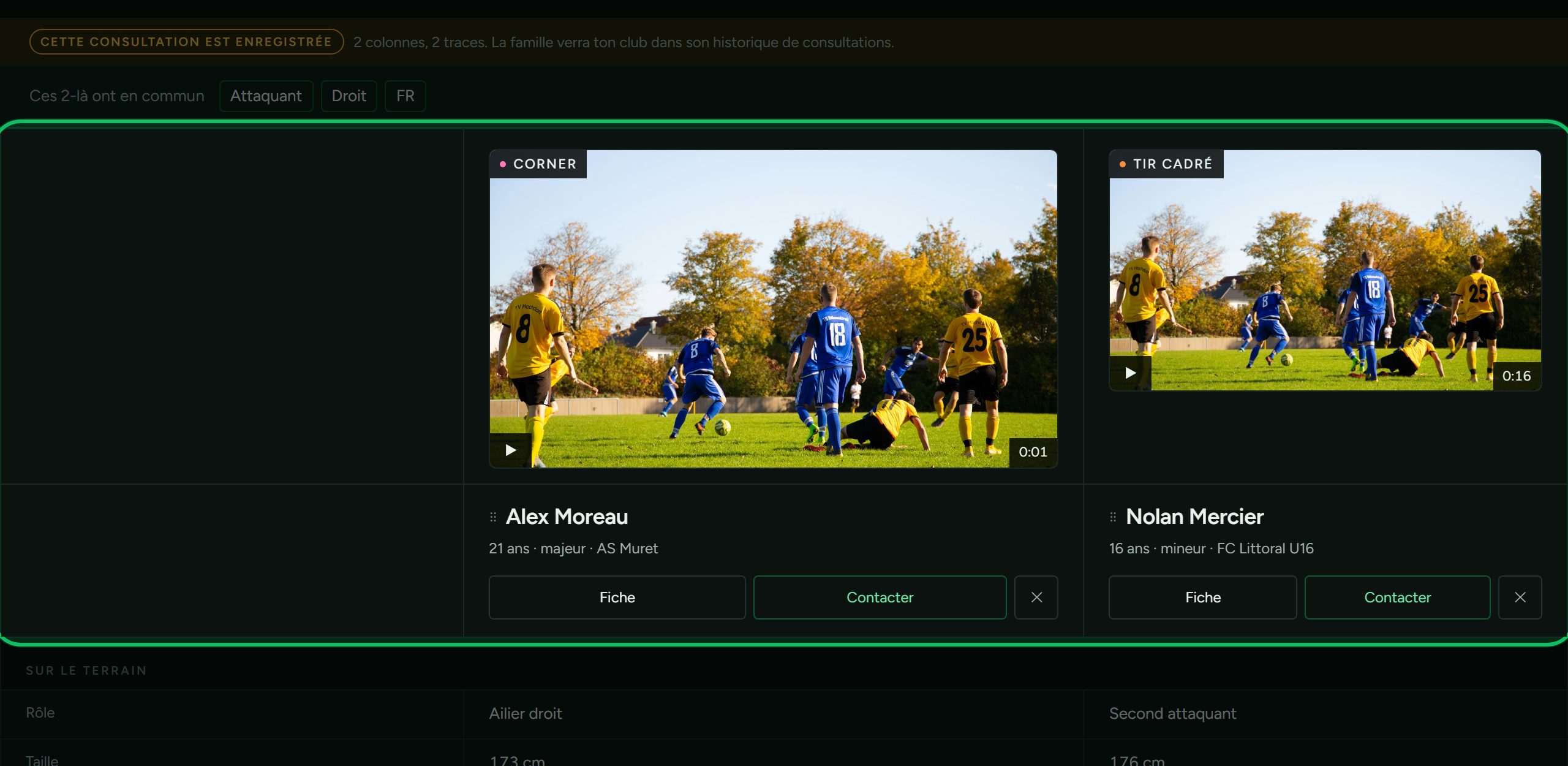The image size is (1568, 766).
Task: Select the Attaquant common tag
Action: coord(266,96)
